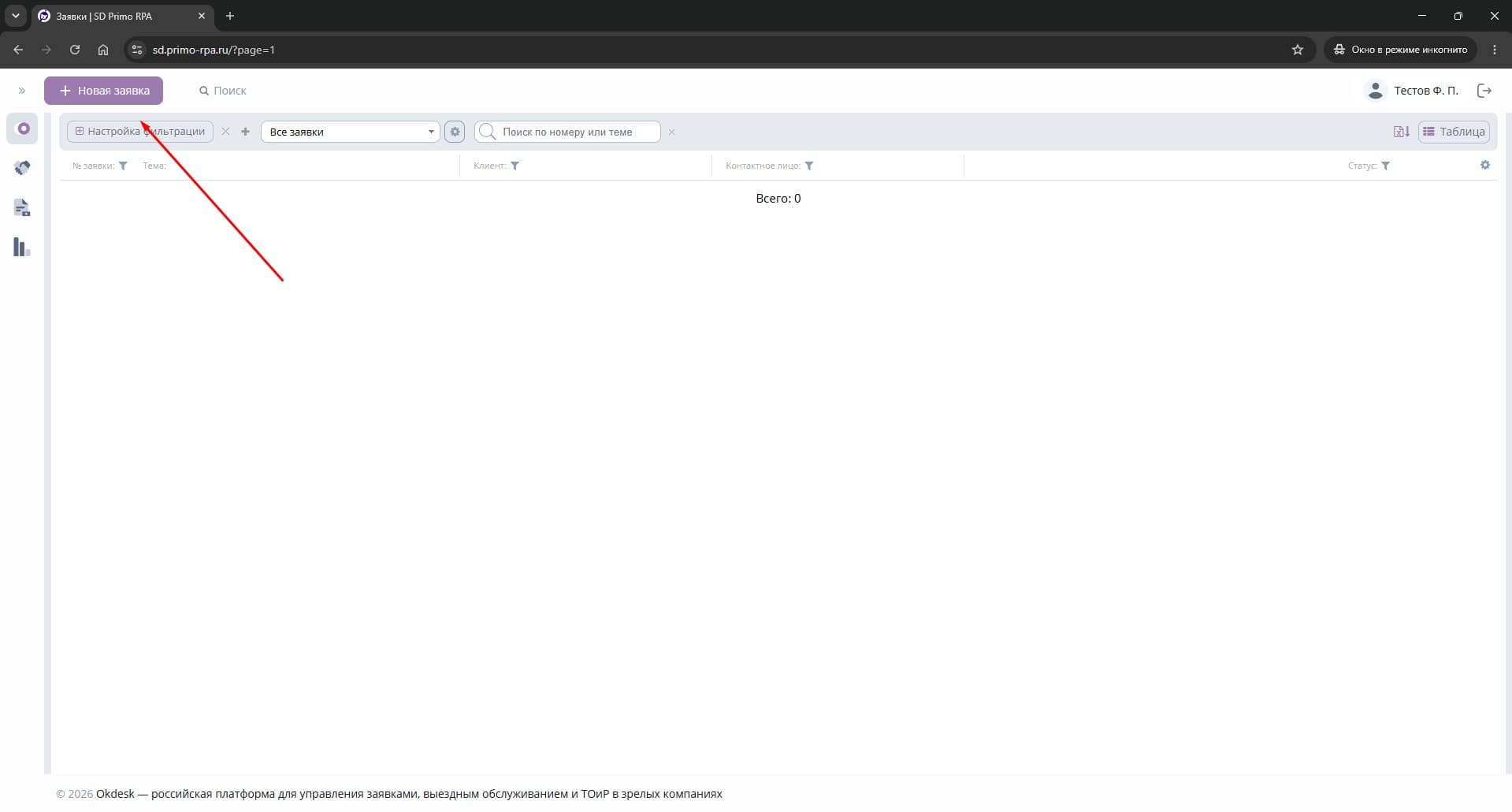Toggle the Статус column filter
Viewport: 1512px width, 812px height.
click(x=1386, y=166)
